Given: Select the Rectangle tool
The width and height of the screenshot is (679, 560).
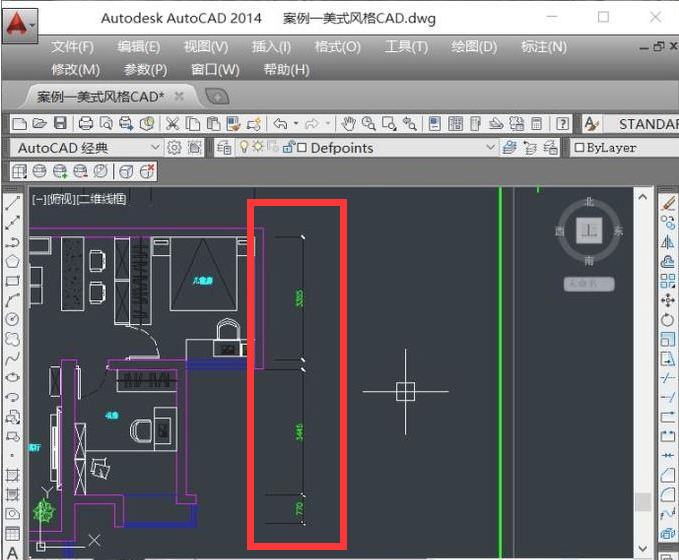Looking at the screenshot, I should pyautogui.click(x=13, y=280).
